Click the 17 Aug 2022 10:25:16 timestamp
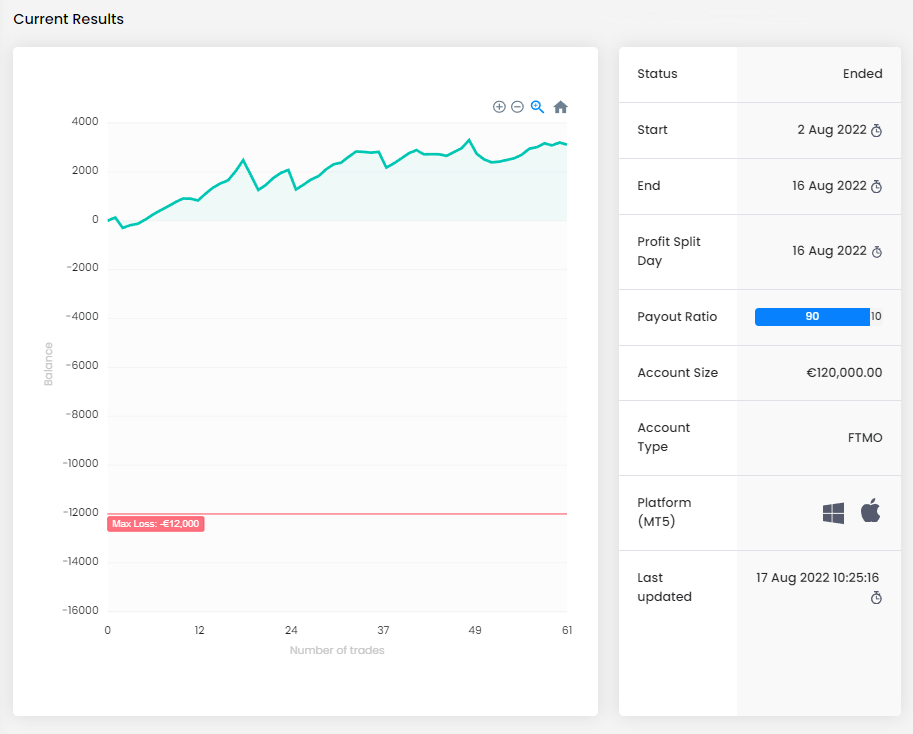Viewport: 913px width, 734px height. 817,578
